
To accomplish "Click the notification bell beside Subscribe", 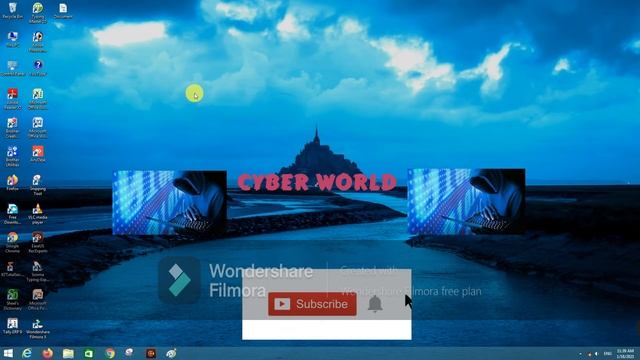I will point(375,304).
